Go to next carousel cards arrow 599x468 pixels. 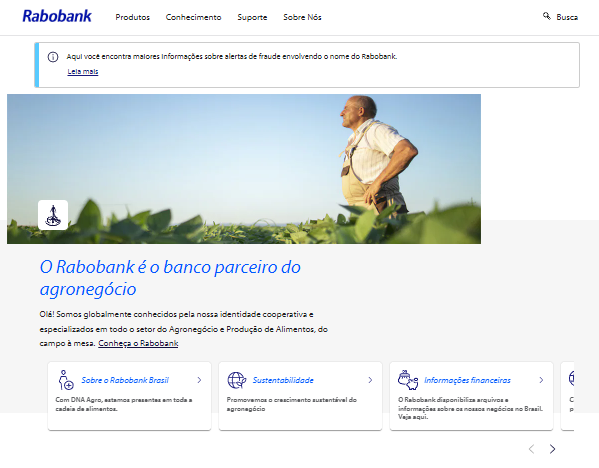[552, 449]
